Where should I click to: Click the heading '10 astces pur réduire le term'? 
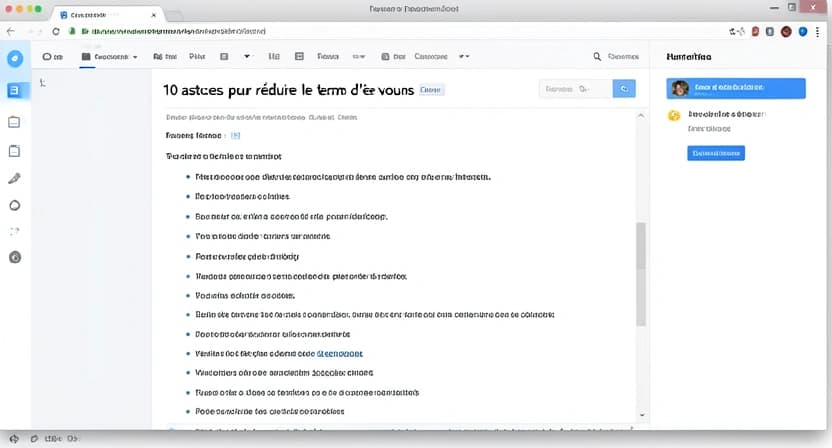(x=255, y=90)
